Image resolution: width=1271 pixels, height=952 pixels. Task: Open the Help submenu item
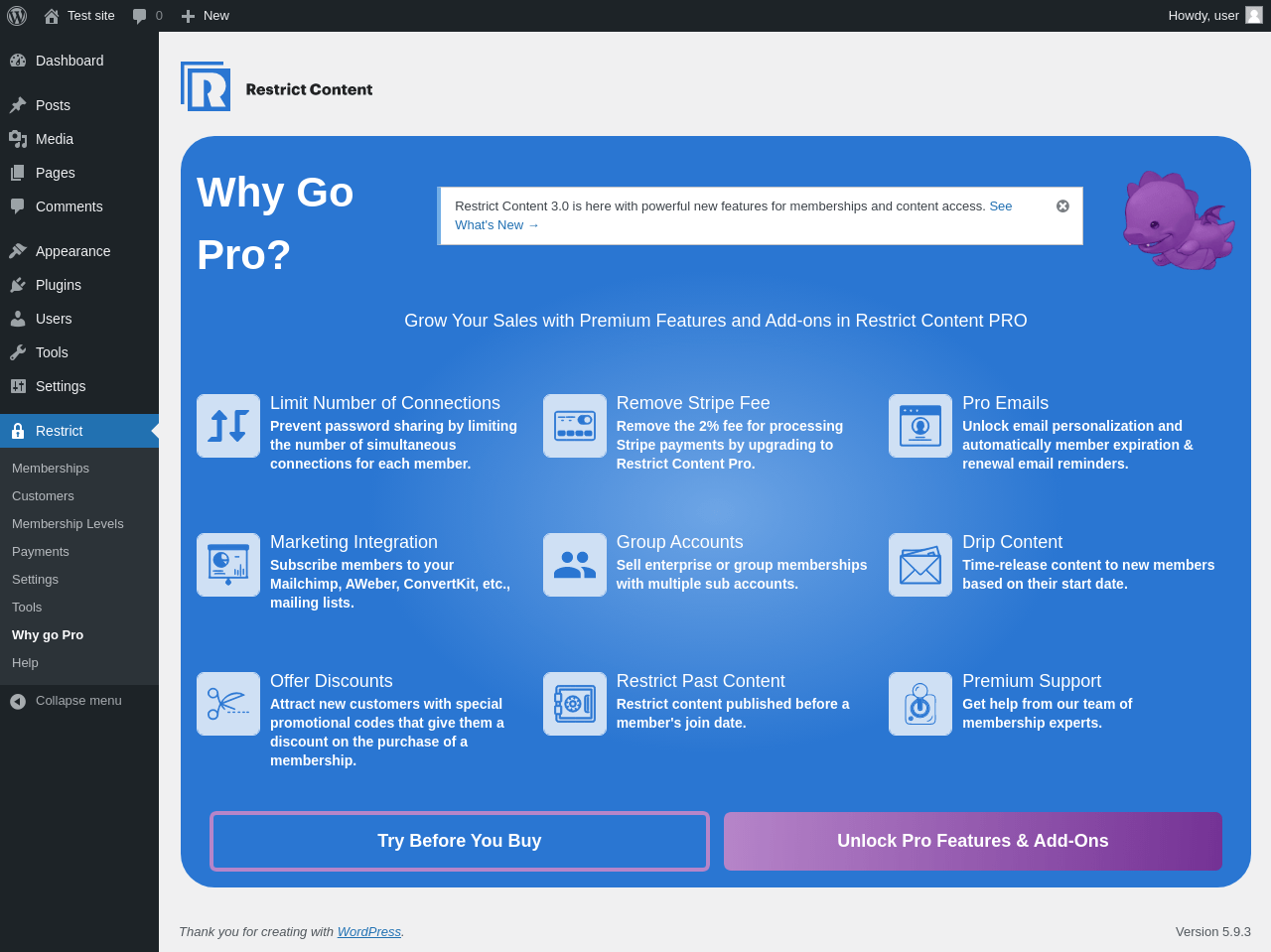25,662
